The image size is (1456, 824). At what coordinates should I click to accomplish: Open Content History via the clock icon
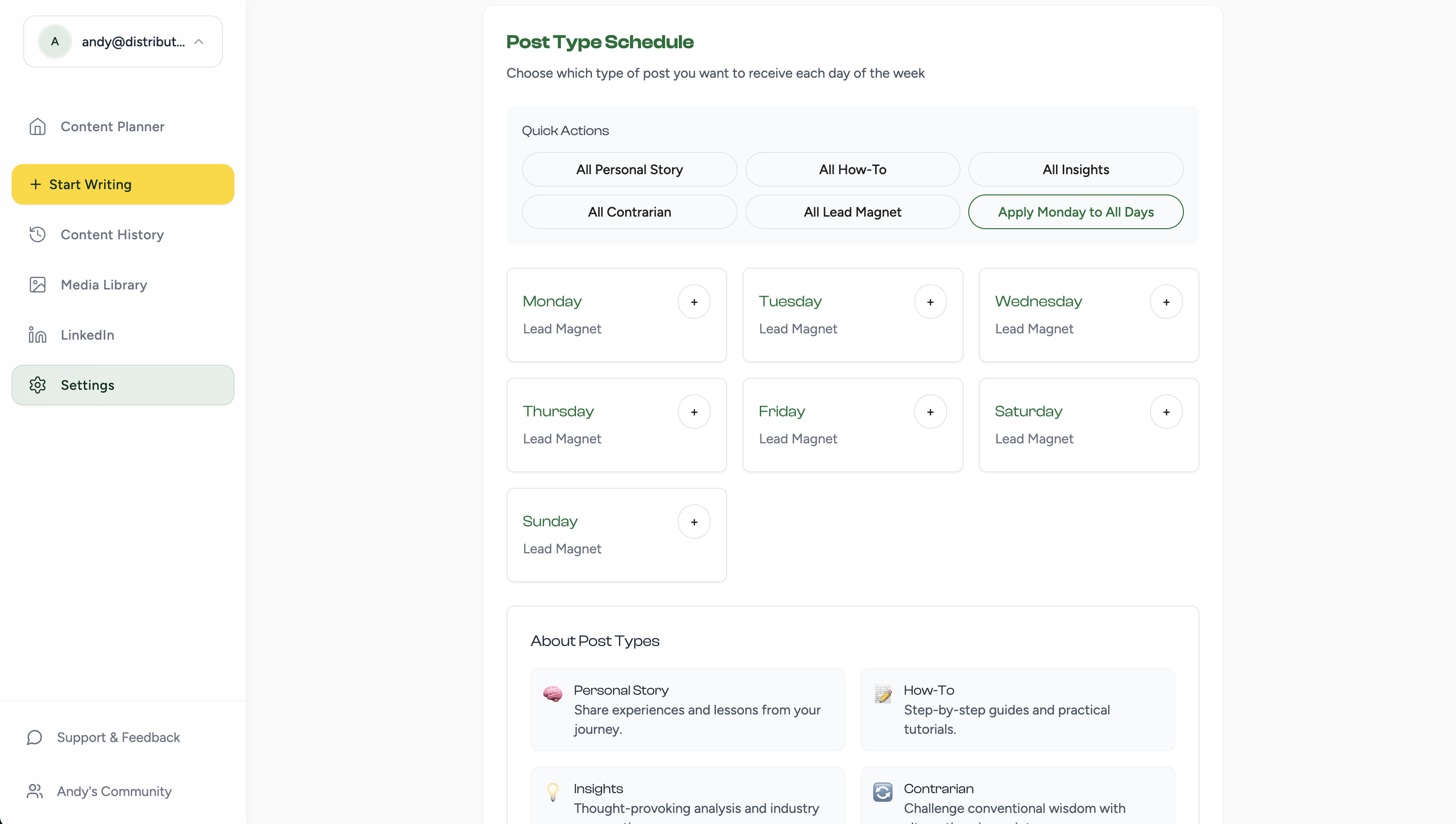click(x=37, y=234)
